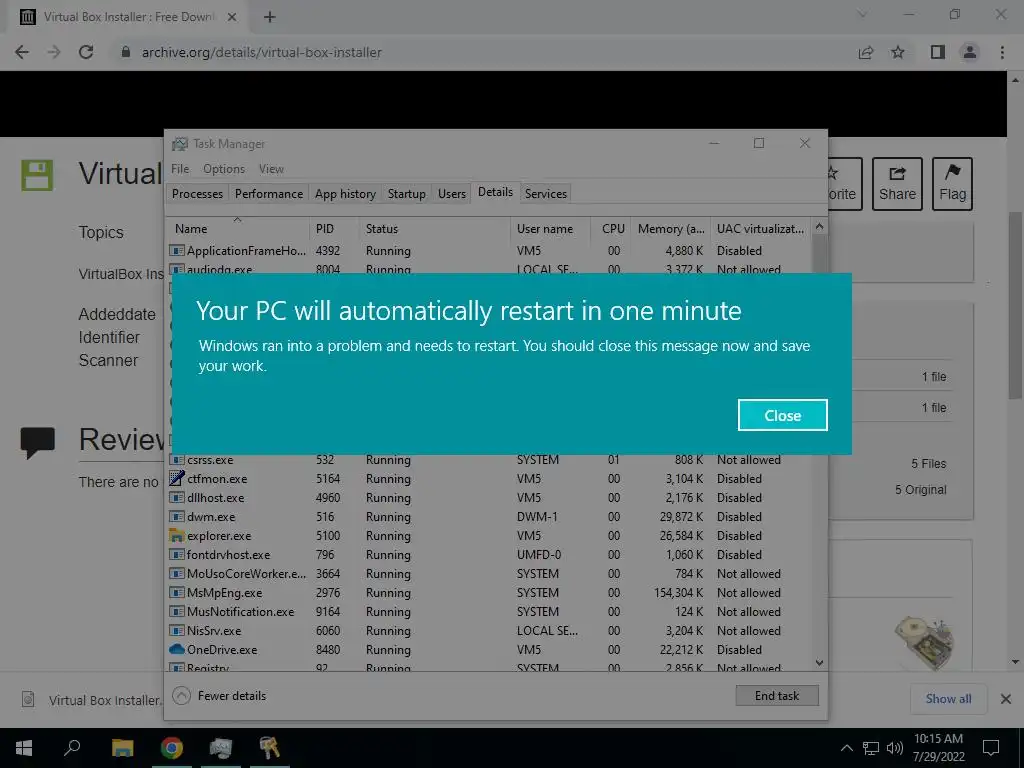The width and height of the screenshot is (1024, 768).
Task: Sort by UAC virtualization column header
Action: pyautogui.click(x=760, y=229)
